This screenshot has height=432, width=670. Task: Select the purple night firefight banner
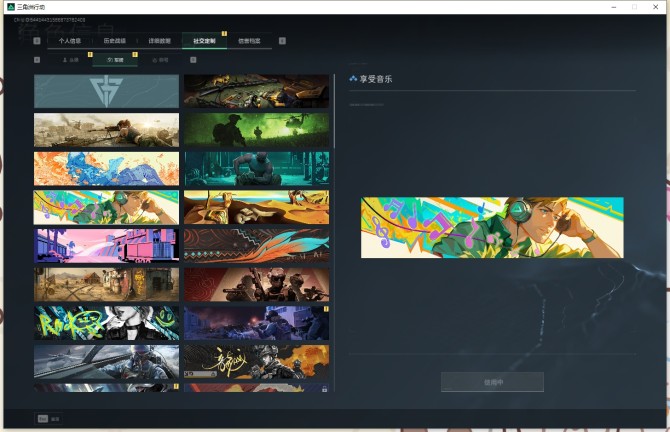pos(256,323)
